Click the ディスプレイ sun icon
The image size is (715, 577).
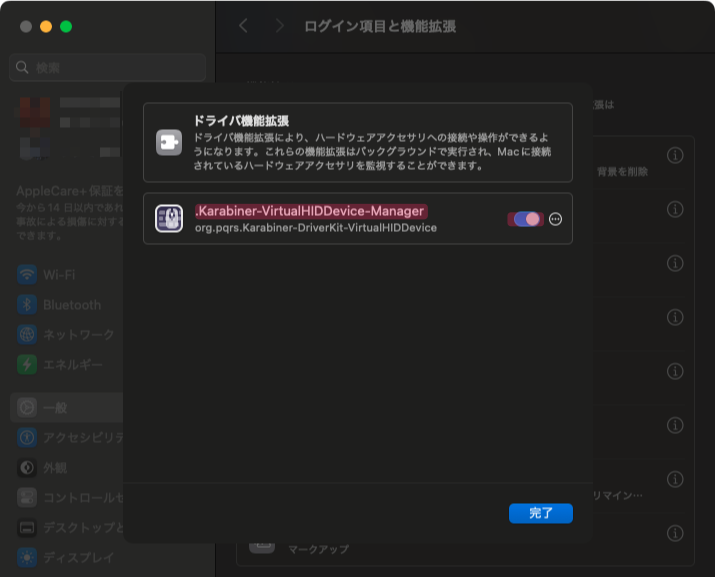pyautogui.click(x=27, y=557)
